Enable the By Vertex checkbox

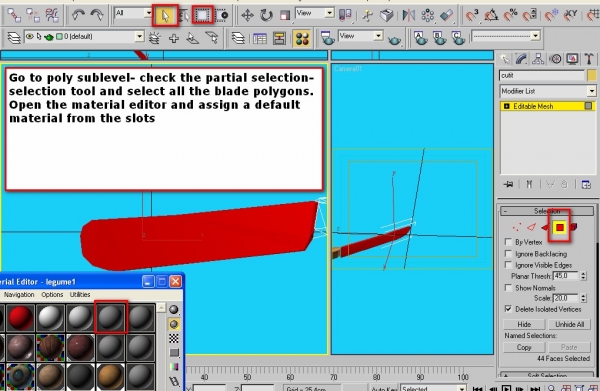click(x=509, y=242)
